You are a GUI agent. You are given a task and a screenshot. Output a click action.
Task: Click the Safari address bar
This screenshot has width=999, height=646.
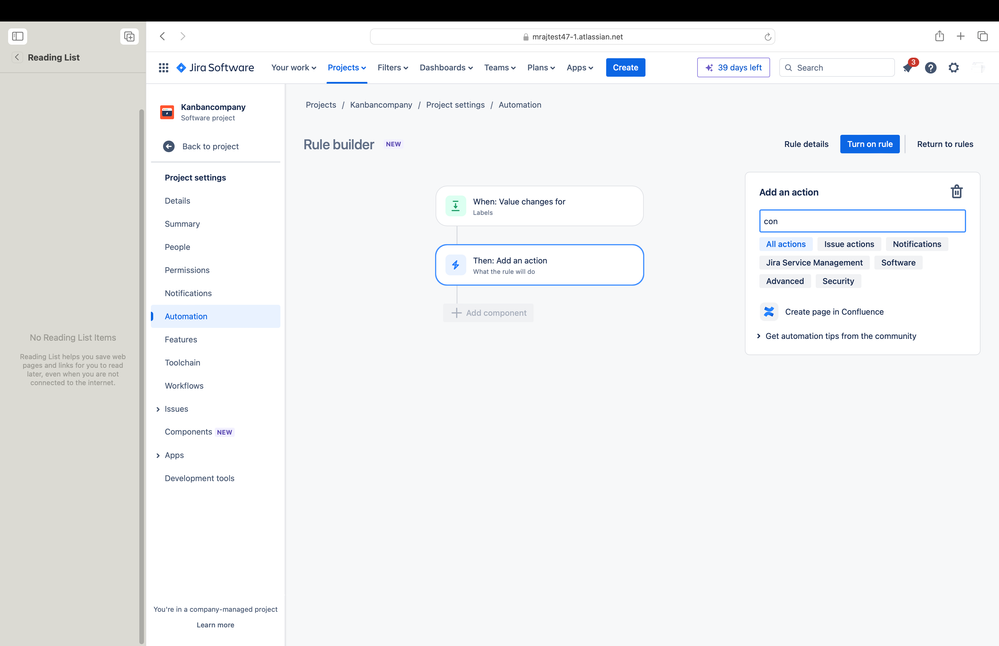[x=572, y=37]
